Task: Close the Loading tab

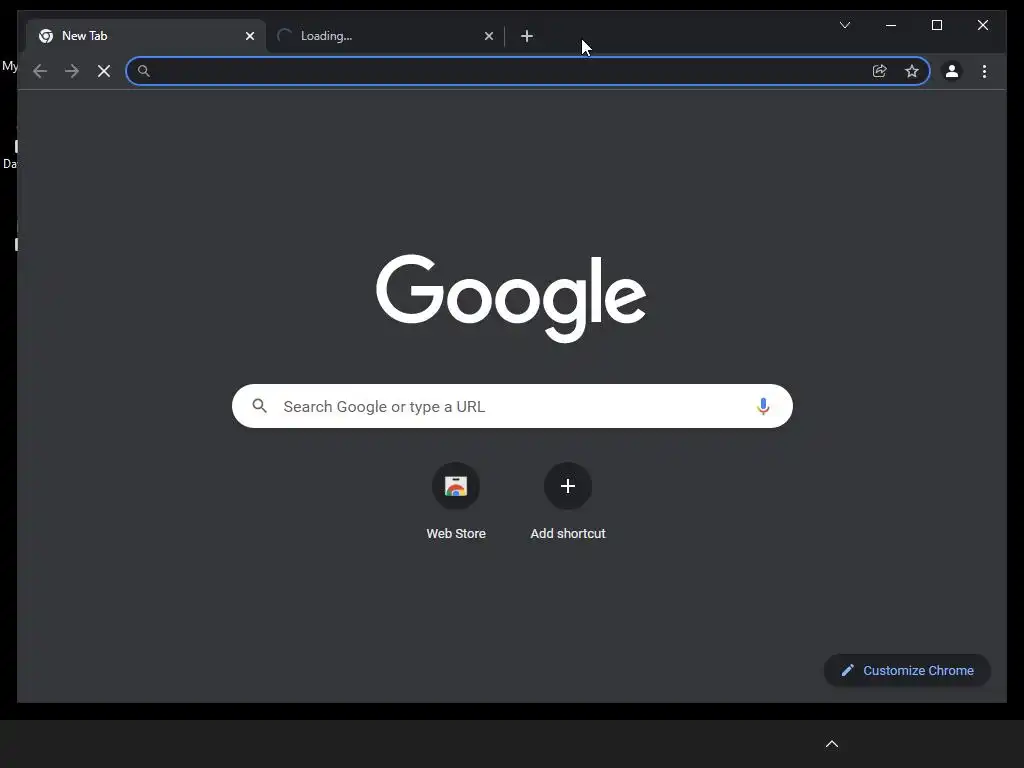Action: click(488, 36)
